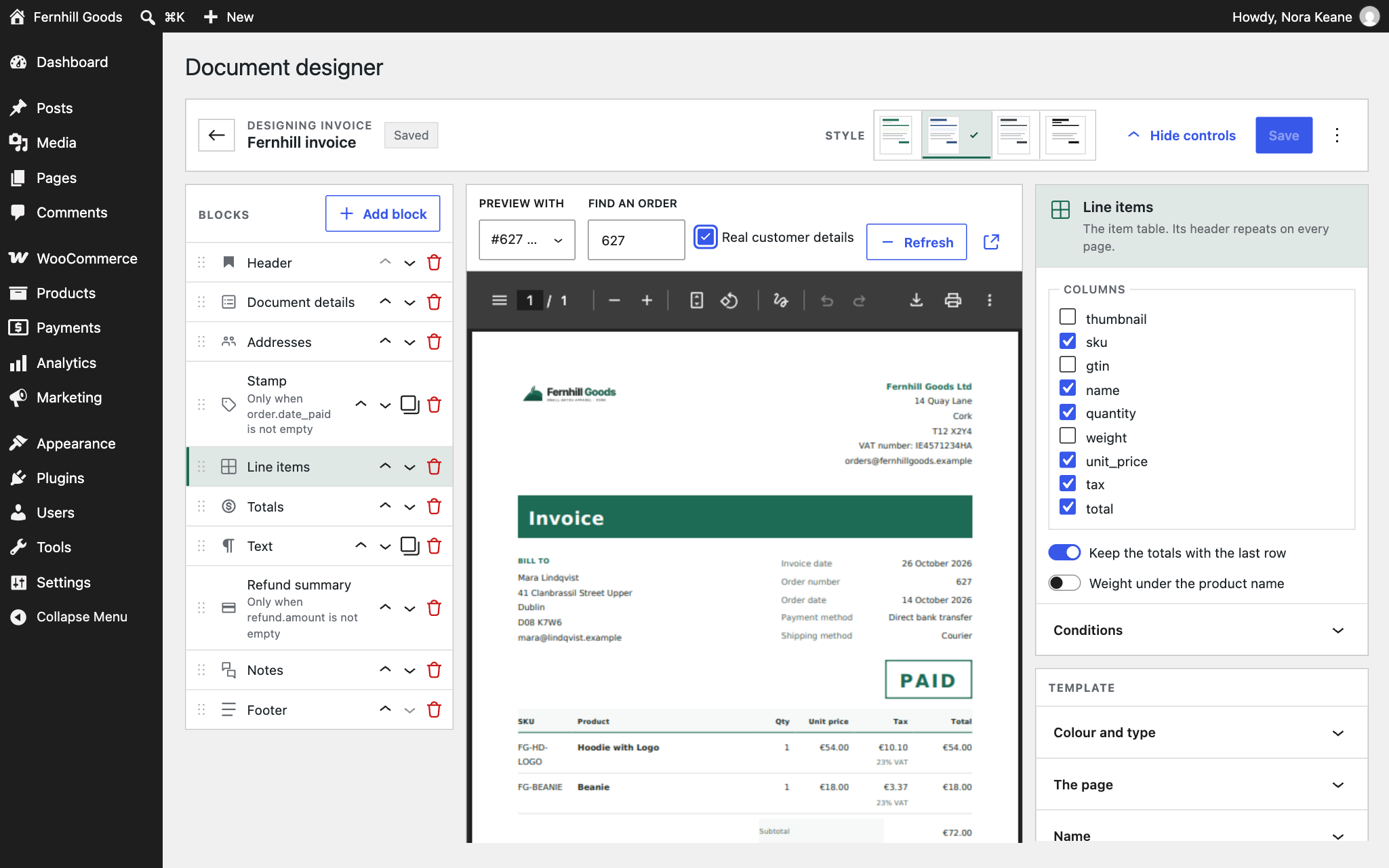Expand The page section

click(x=1201, y=785)
